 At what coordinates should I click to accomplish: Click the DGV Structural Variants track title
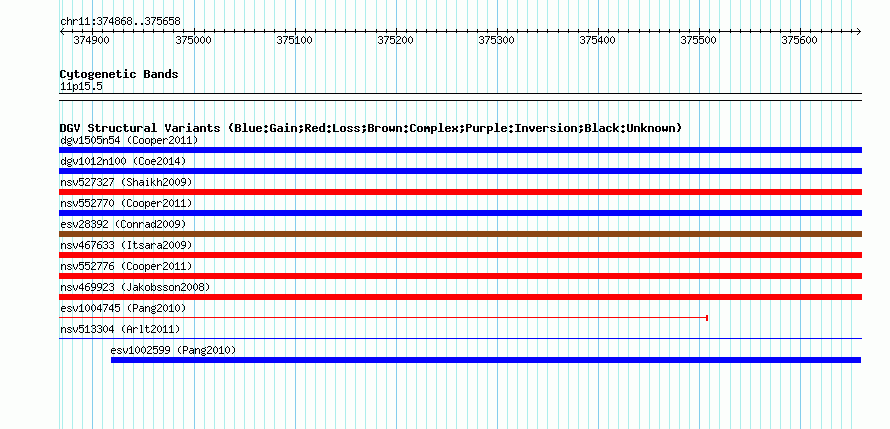click(x=371, y=128)
